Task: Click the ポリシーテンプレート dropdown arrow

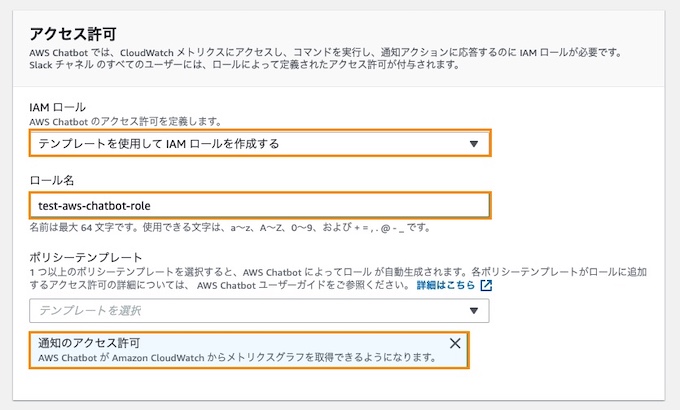Action: [x=474, y=311]
